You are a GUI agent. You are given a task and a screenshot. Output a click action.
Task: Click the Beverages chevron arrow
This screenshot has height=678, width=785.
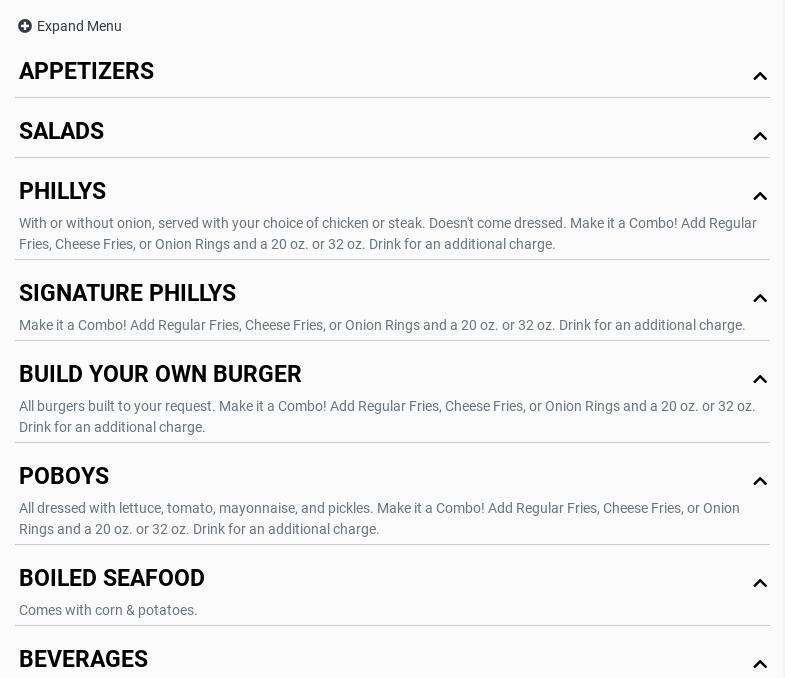[x=760, y=664]
